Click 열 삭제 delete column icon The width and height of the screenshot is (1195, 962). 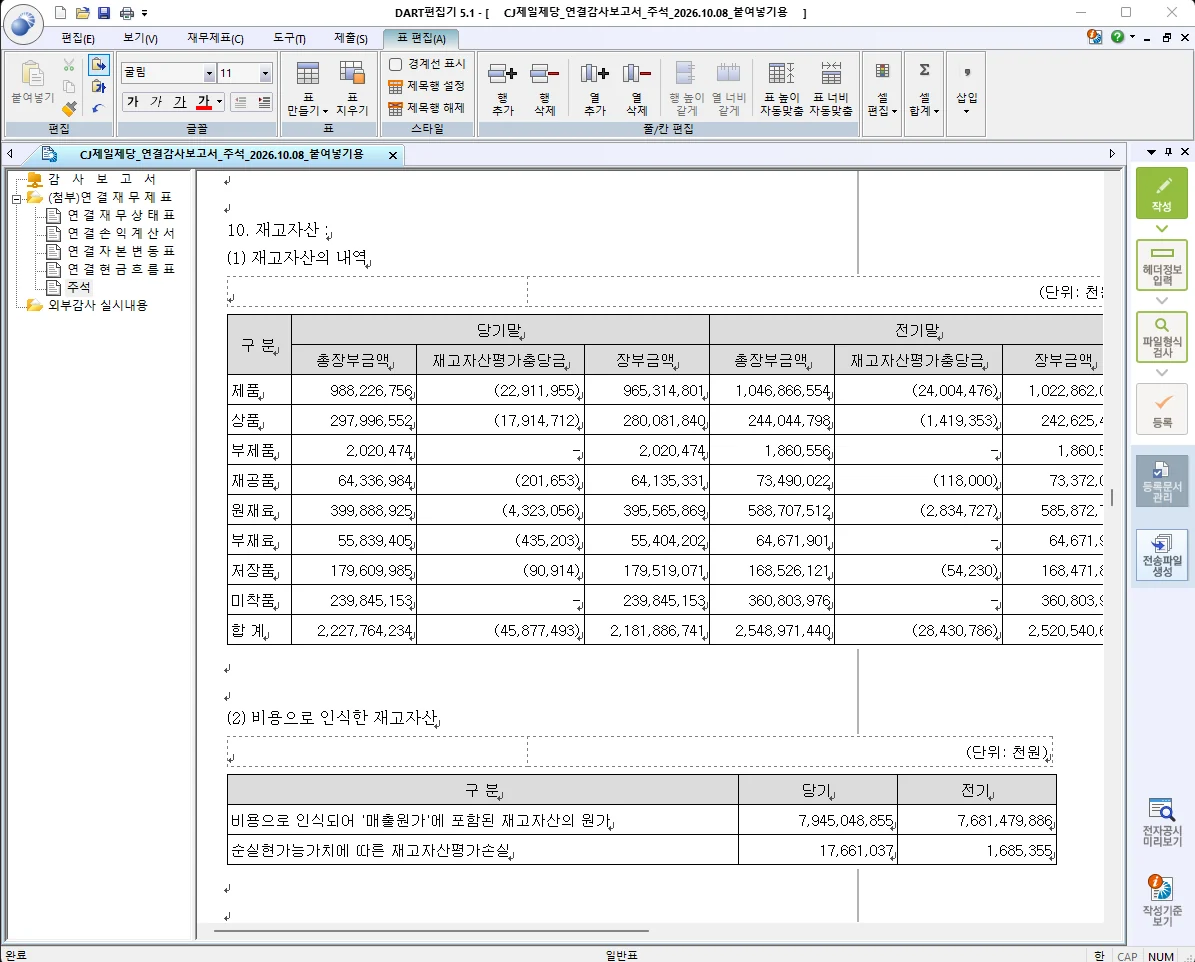pos(636,88)
